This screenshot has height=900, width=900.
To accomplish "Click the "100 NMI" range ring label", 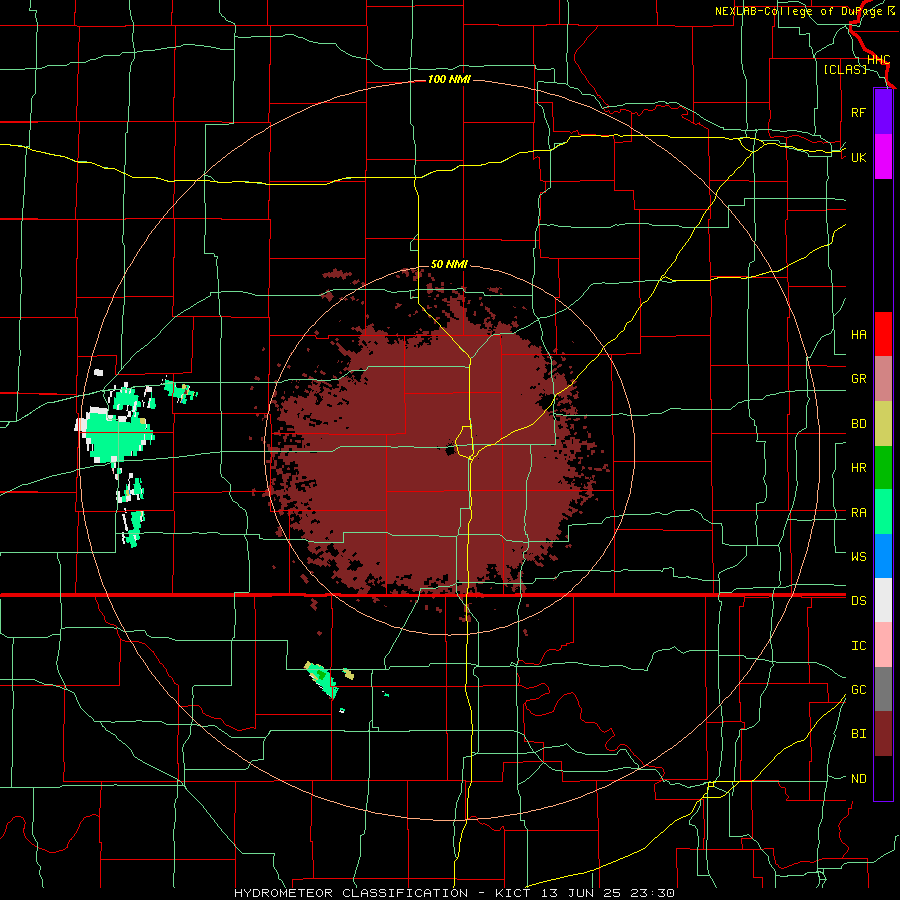I will tap(449, 79).
